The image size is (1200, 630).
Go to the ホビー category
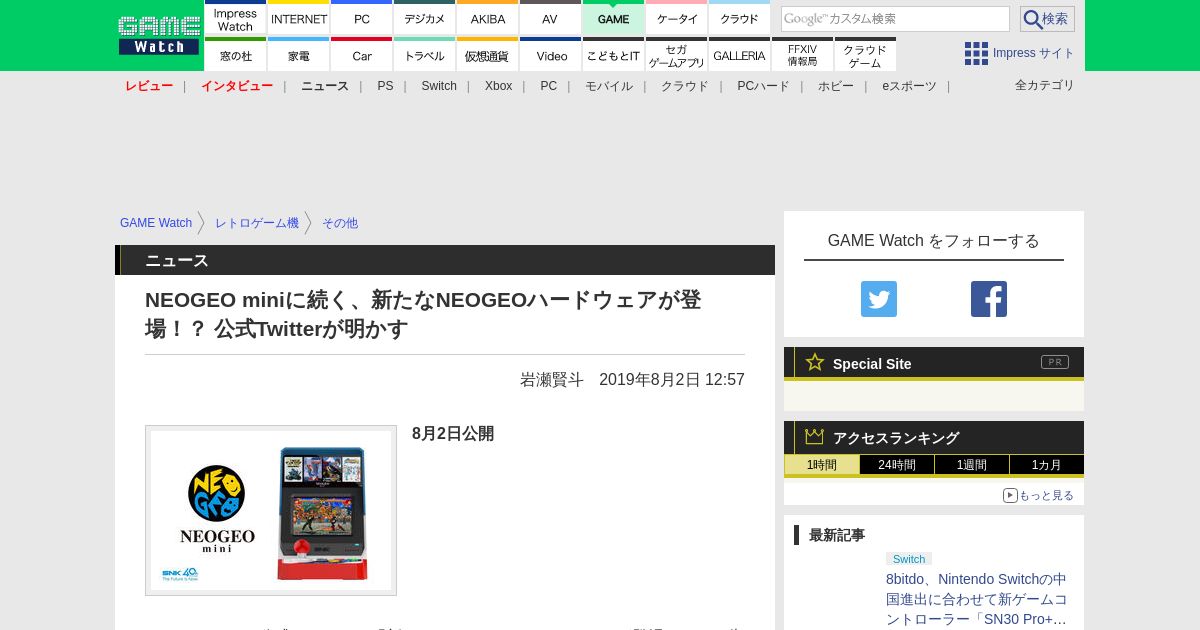click(x=836, y=86)
